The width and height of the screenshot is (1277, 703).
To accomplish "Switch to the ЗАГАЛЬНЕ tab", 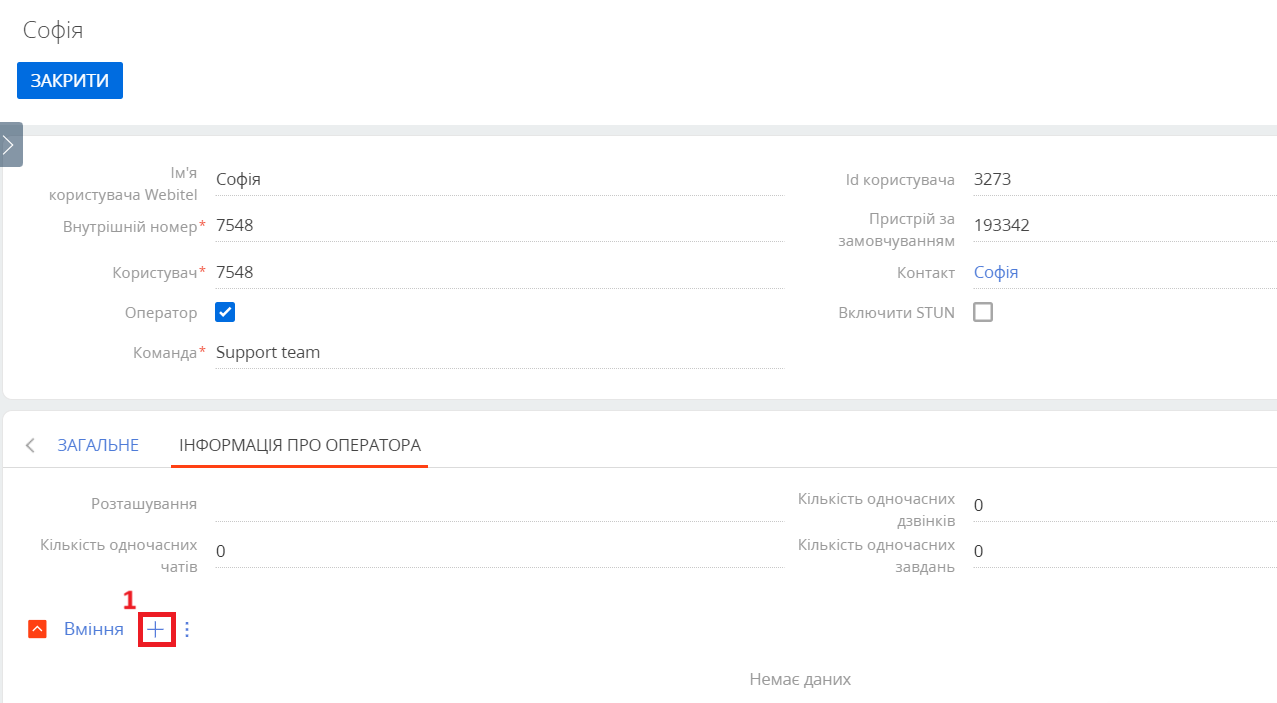I will (x=98, y=445).
